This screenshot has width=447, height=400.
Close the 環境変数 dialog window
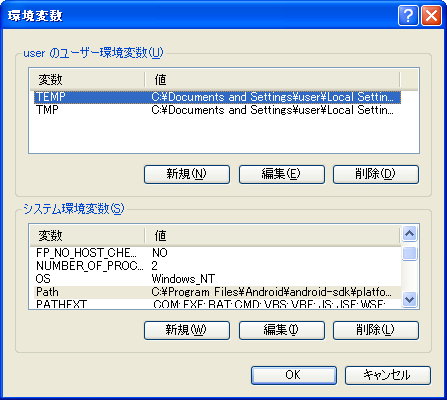coord(431,16)
